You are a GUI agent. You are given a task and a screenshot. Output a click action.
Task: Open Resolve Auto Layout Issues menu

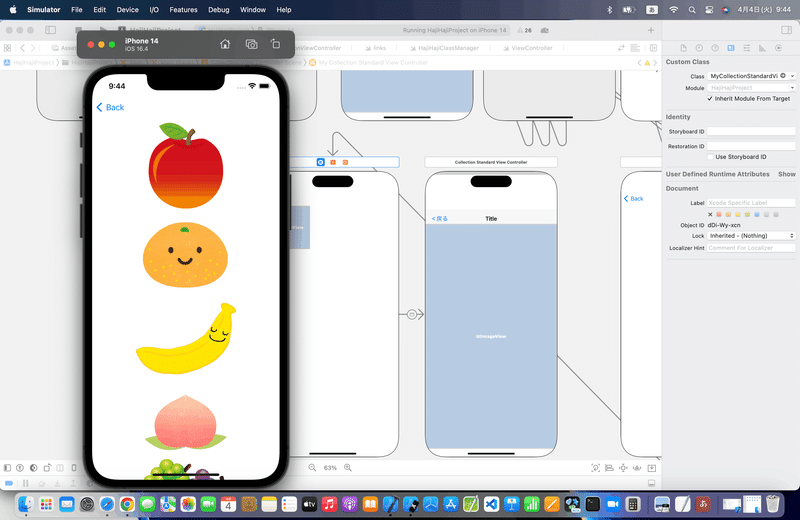click(637, 468)
